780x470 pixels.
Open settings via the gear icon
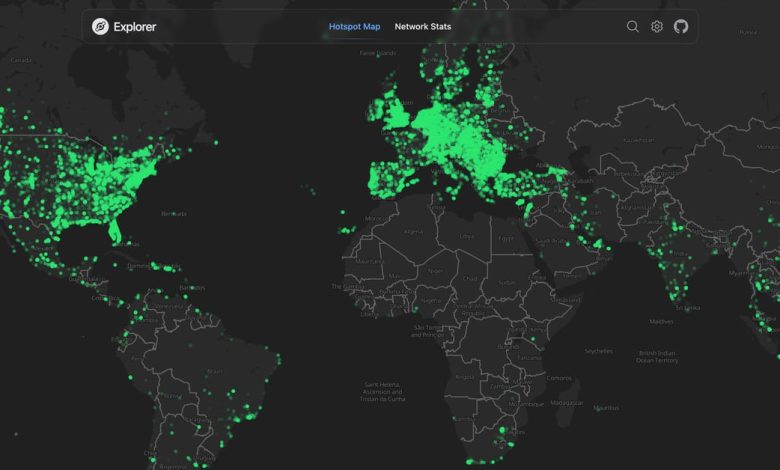tap(657, 27)
